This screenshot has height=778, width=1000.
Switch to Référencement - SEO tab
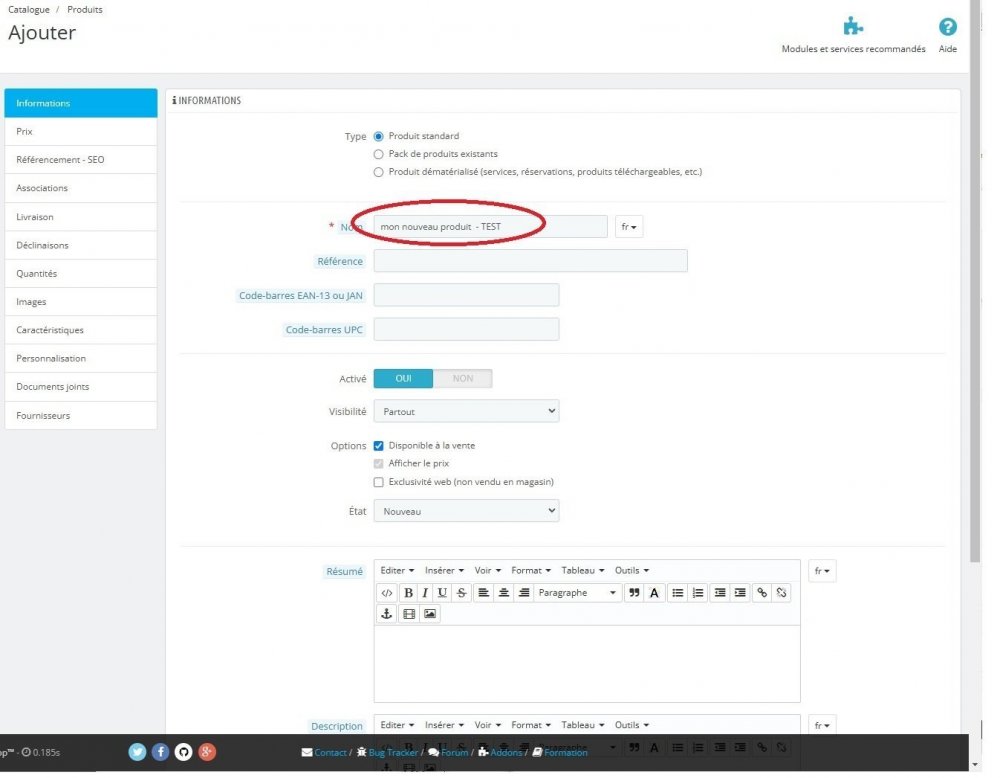click(82, 161)
